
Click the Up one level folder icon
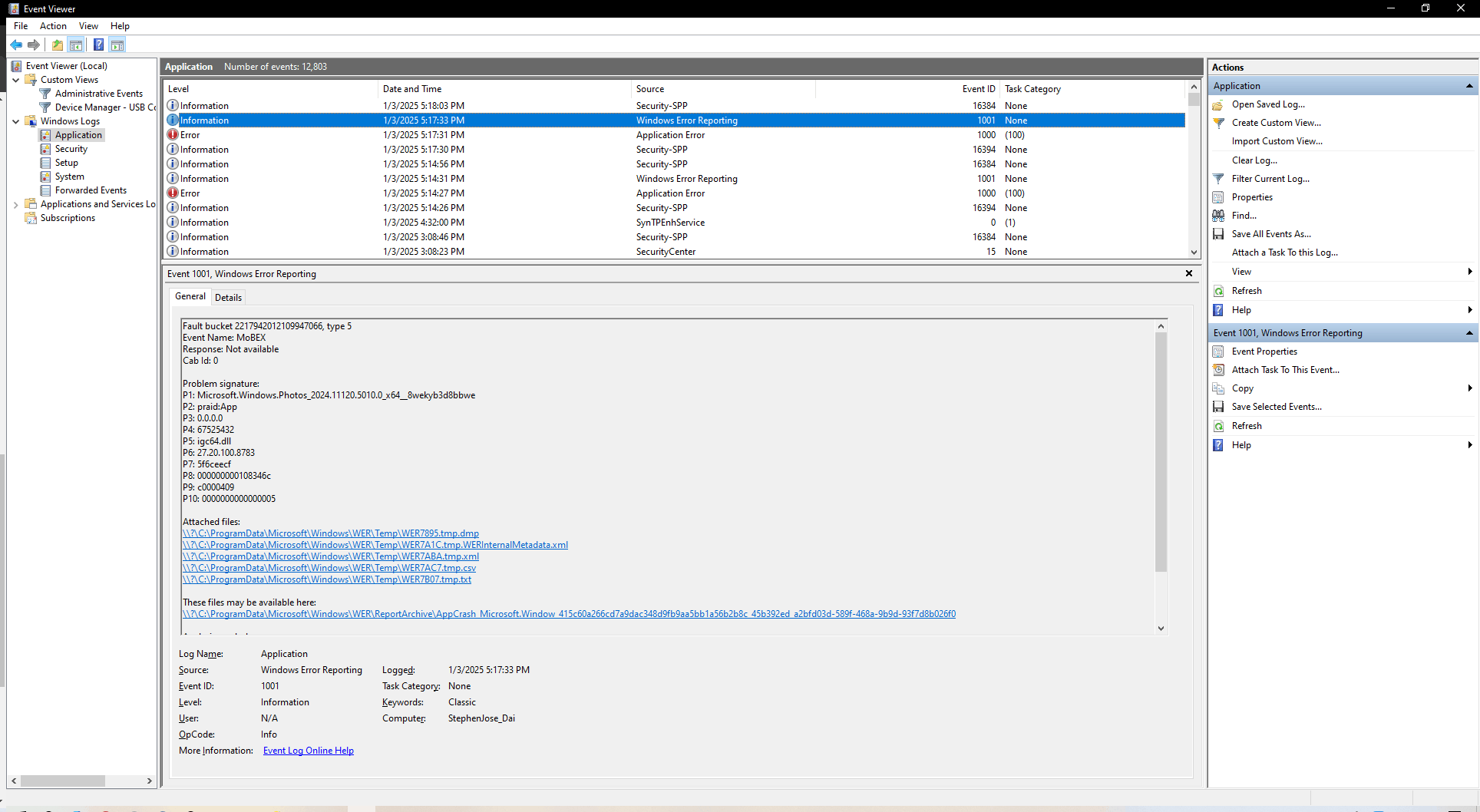tap(58, 45)
